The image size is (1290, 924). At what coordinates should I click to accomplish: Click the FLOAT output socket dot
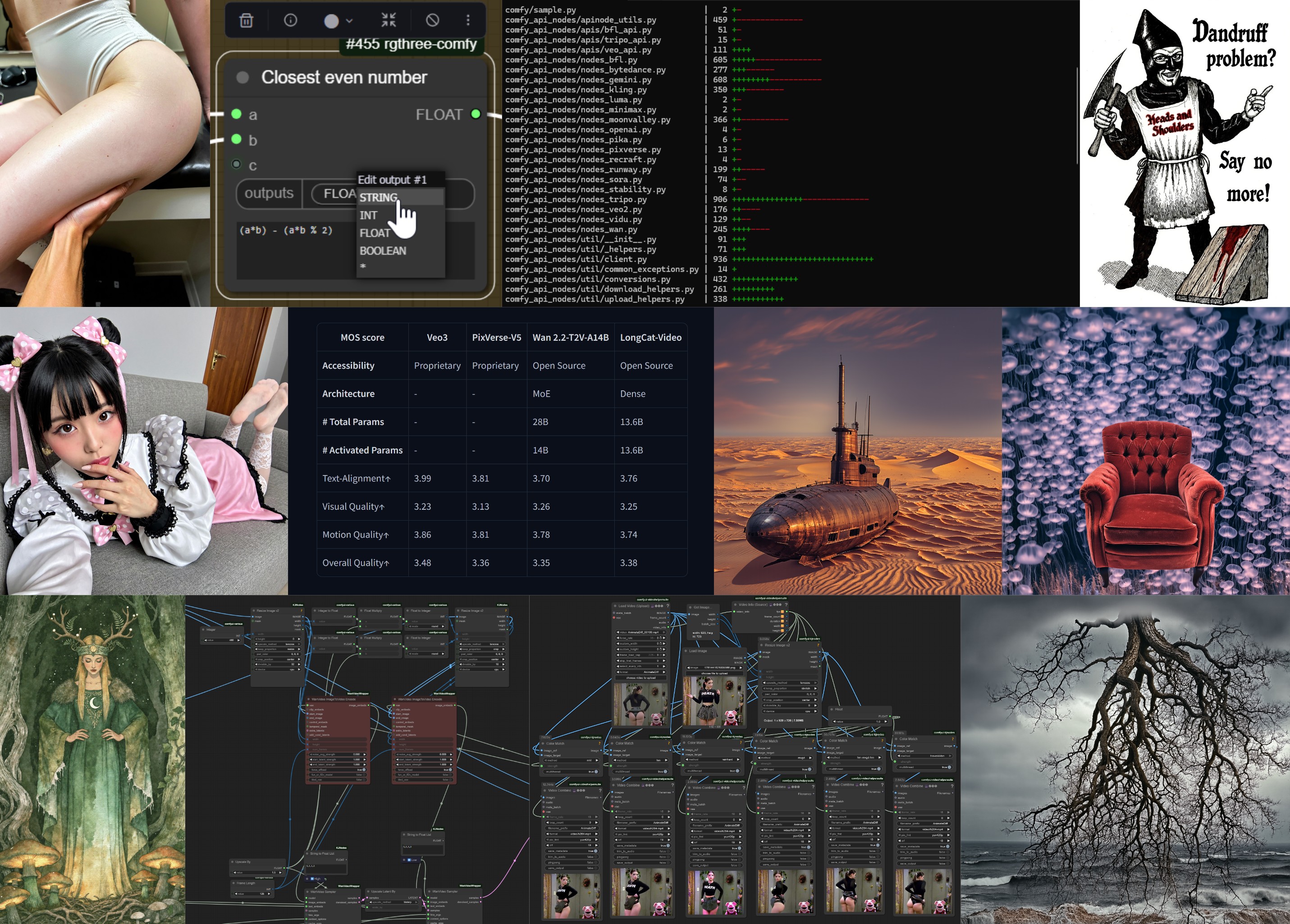tap(476, 114)
